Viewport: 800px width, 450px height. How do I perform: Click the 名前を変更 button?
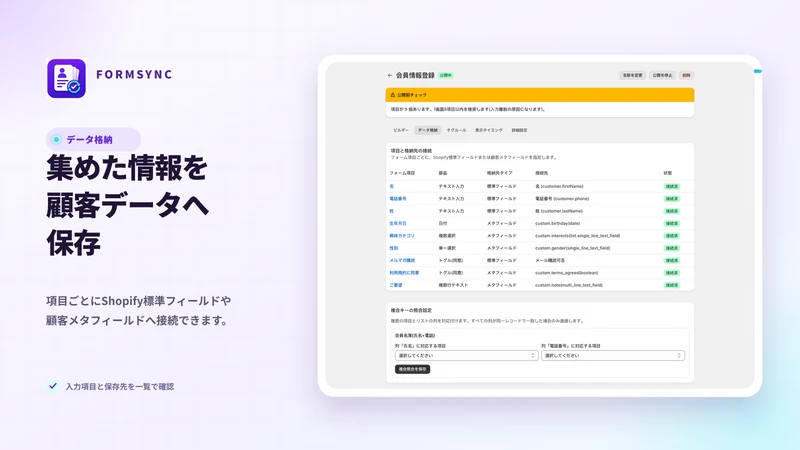point(632,76)
